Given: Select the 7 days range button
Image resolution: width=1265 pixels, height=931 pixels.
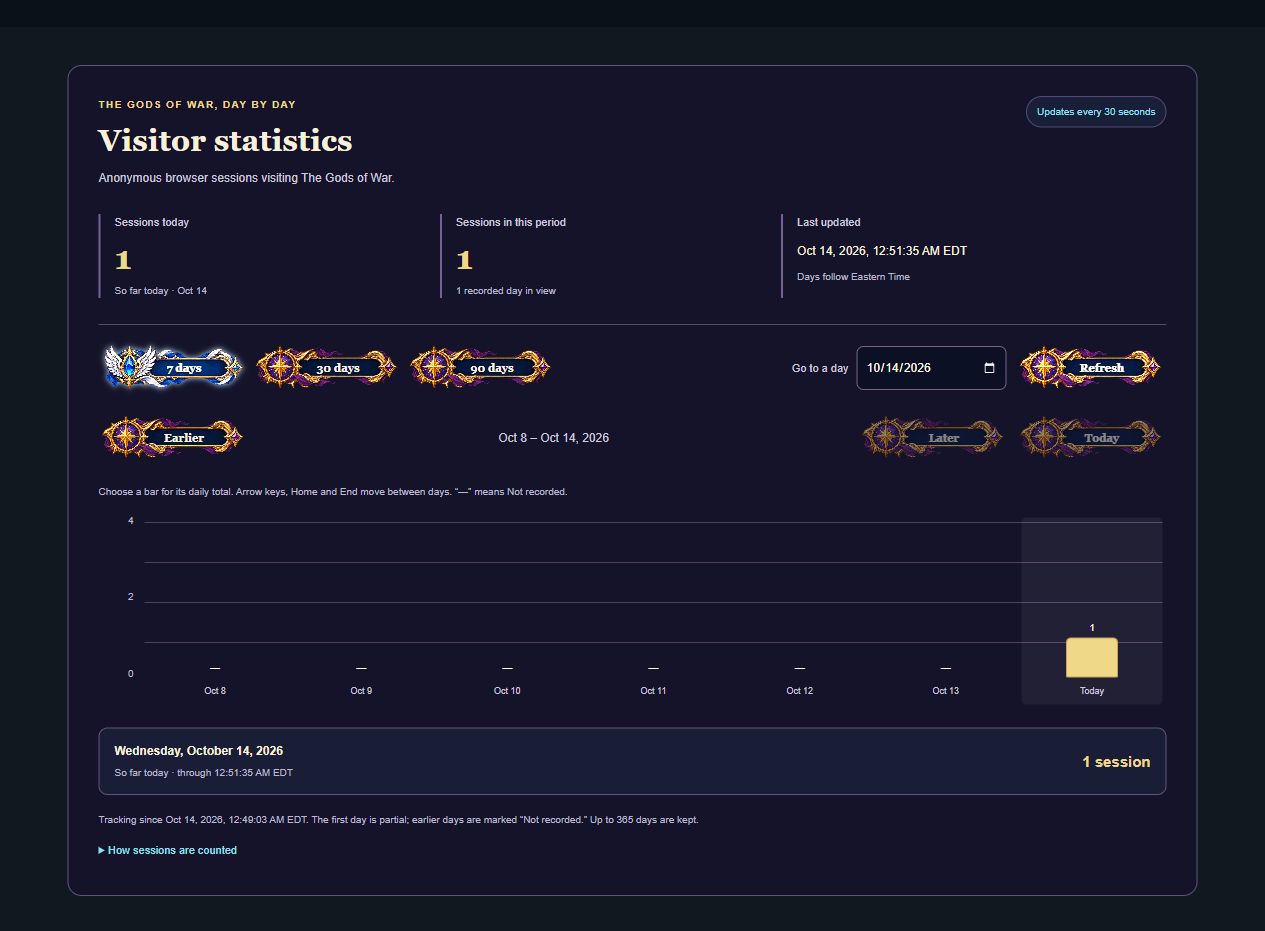Looking at the screenshot, I should point(172,368).
